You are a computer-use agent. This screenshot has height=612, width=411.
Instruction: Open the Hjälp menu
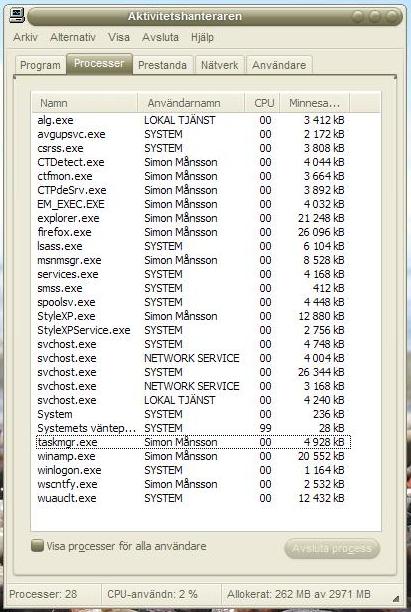pyautogui.click(x=202, y=37)
